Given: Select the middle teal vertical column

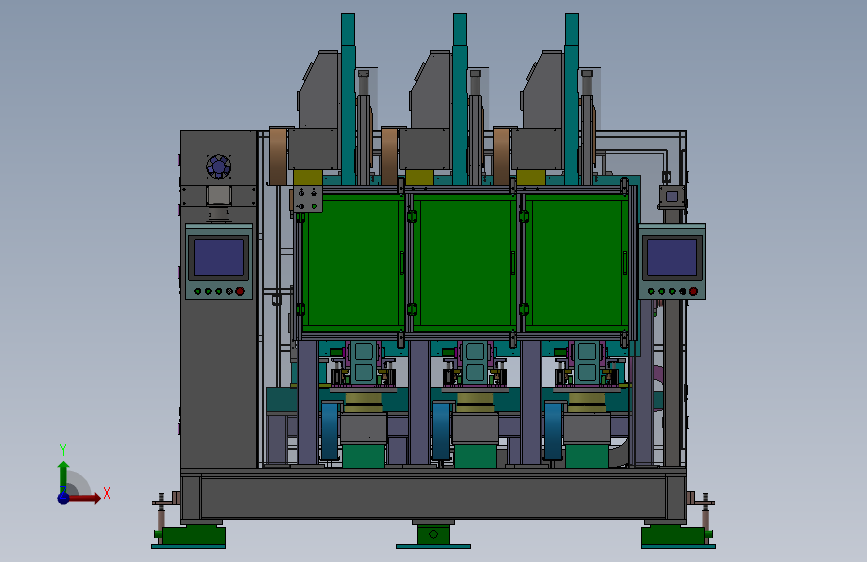Looking at the screenshot, I should 460,99.
